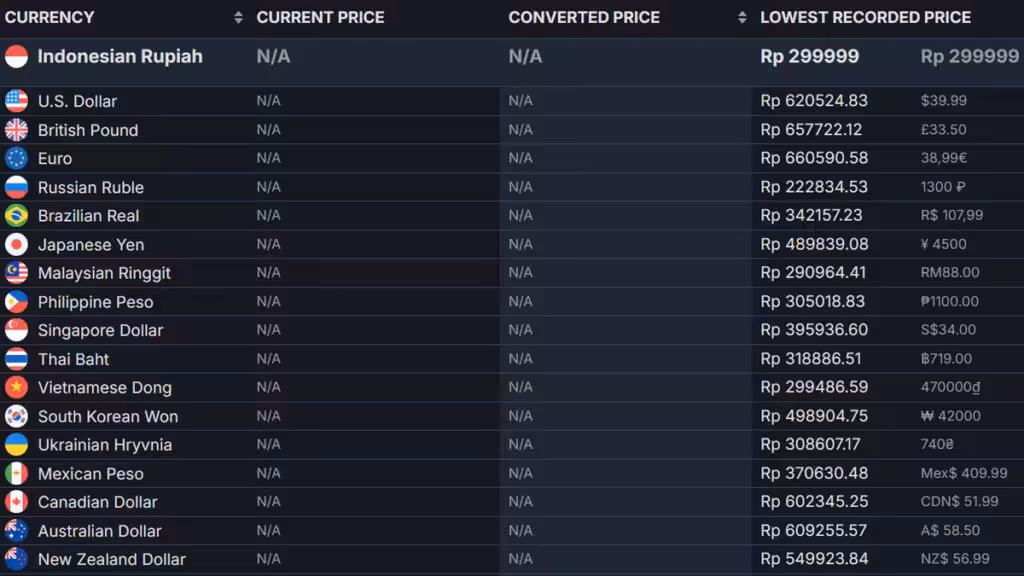Click the New Zealand Dollar NZ$ 56.99 price
Image resolution: width=1024 pixels, height=576 pixels.
(955, 559)
